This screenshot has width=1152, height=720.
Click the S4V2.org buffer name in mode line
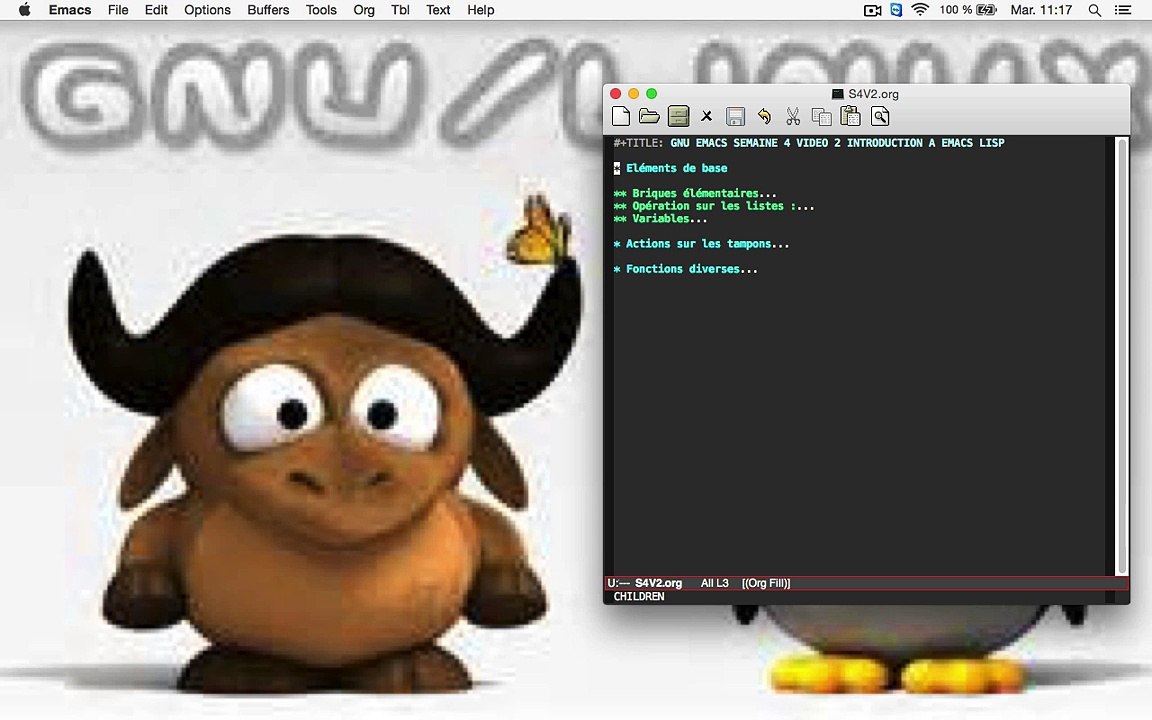tap(658, 583)
